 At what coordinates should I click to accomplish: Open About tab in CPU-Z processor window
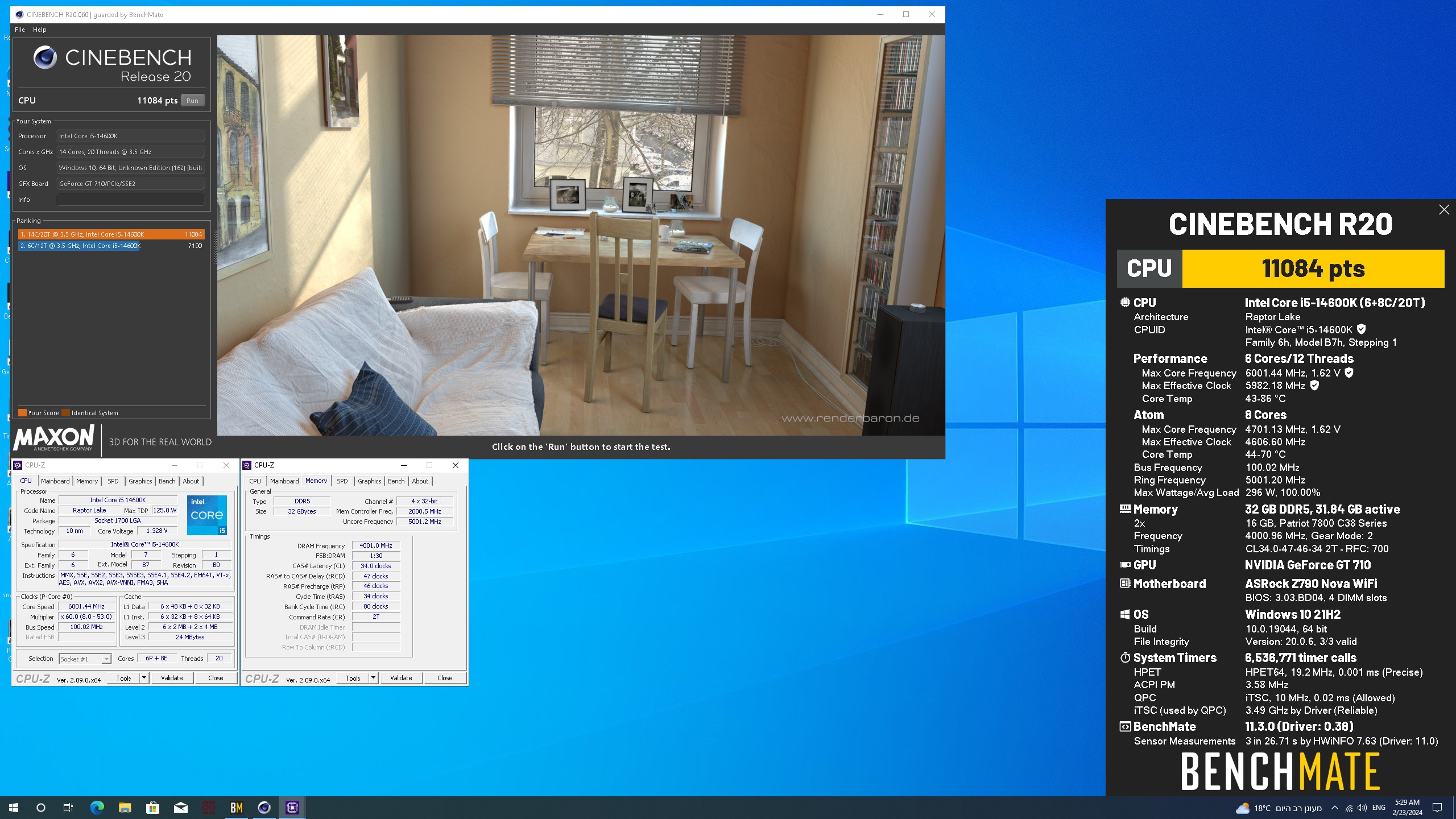point(191,481)
